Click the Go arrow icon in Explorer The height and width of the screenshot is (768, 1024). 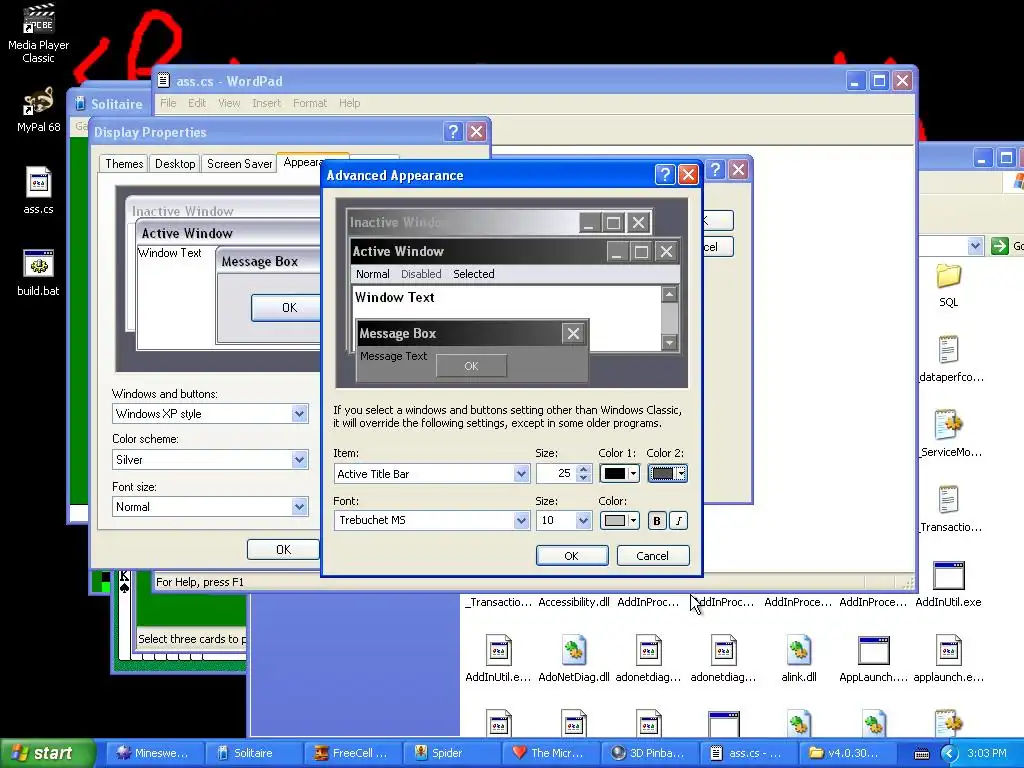point(999,246)
